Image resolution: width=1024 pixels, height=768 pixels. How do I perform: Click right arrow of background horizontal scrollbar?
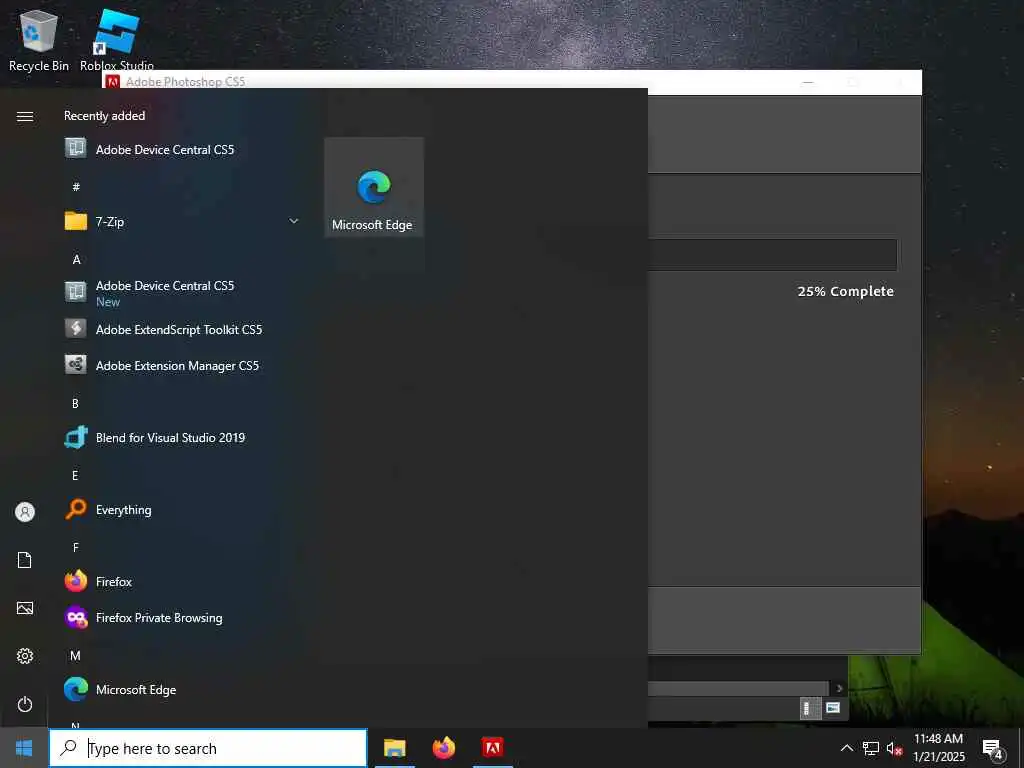coord(839,688)
